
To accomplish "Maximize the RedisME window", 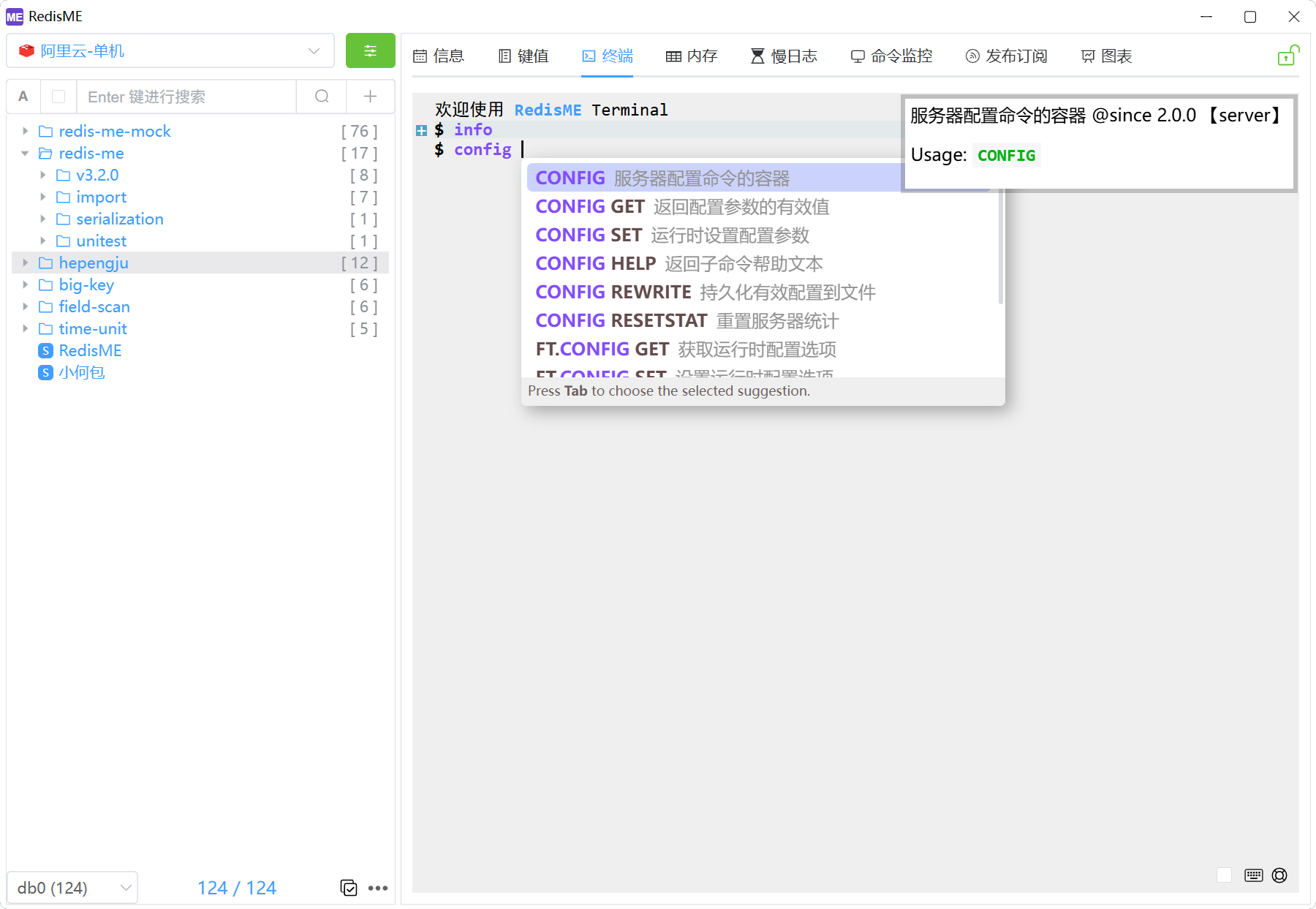I will (1250, 16).
